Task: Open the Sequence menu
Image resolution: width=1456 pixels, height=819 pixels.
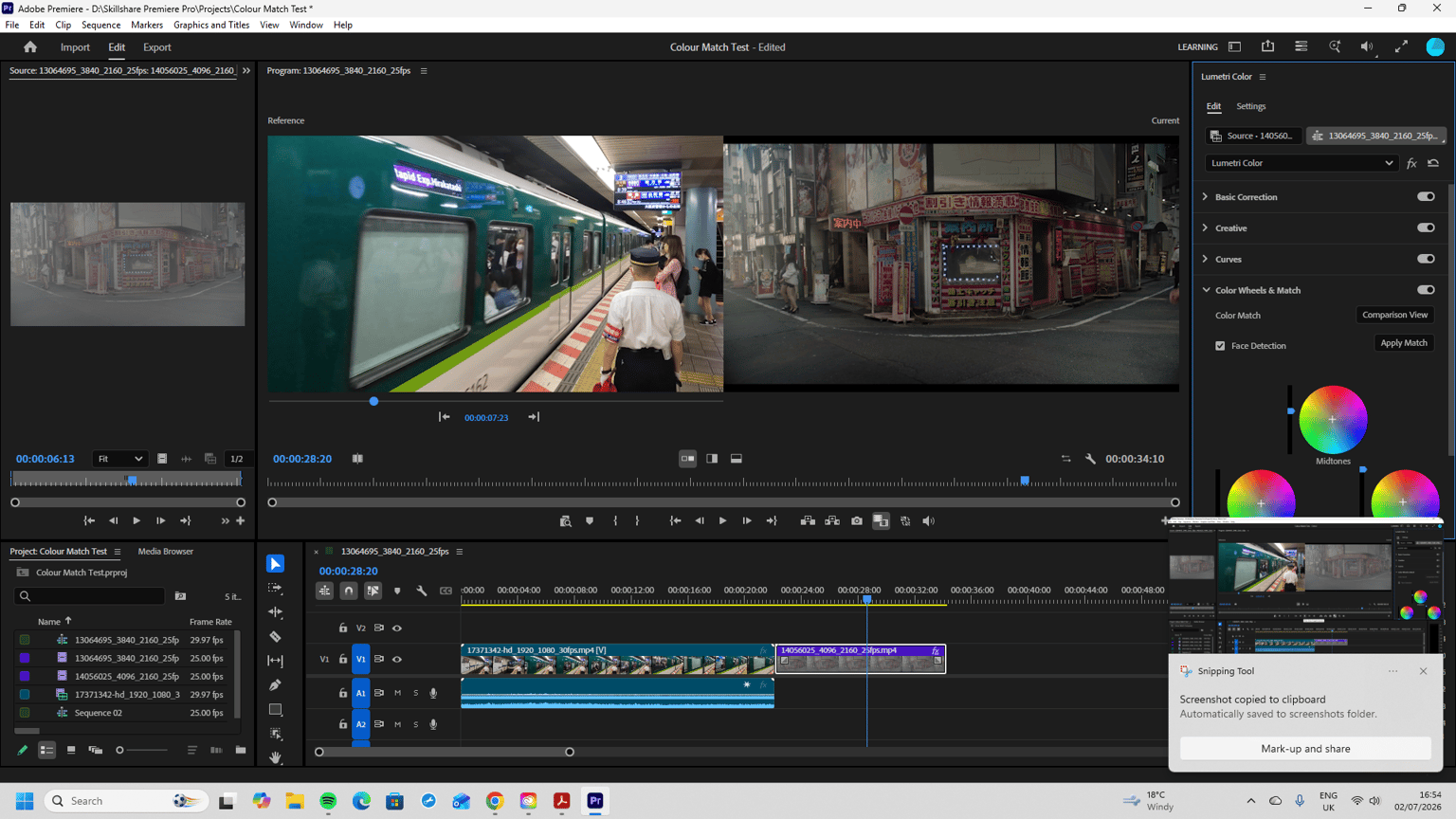Action: 100,26
